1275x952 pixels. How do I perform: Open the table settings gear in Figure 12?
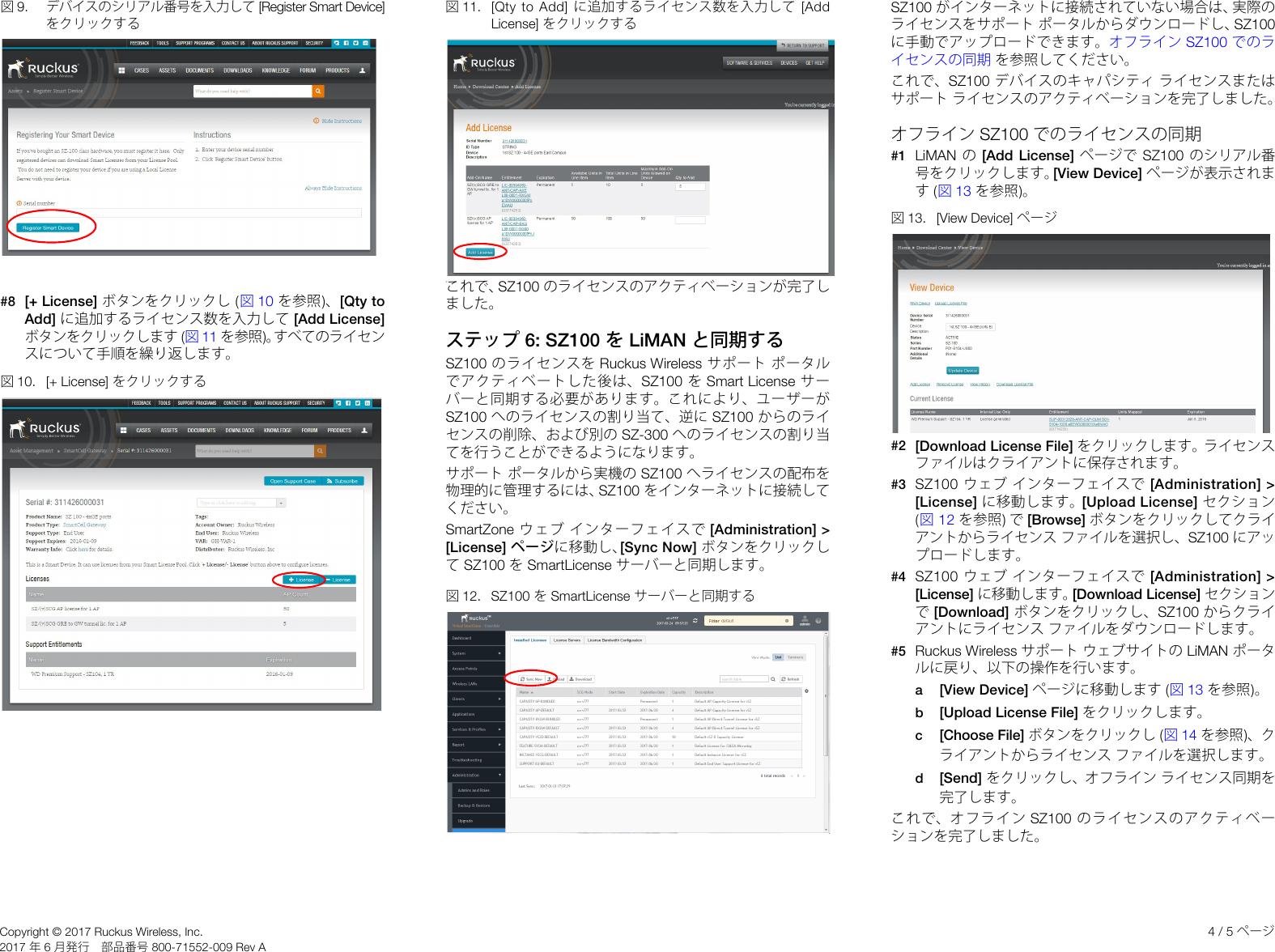pyautogui.click(x=806, y=692)
